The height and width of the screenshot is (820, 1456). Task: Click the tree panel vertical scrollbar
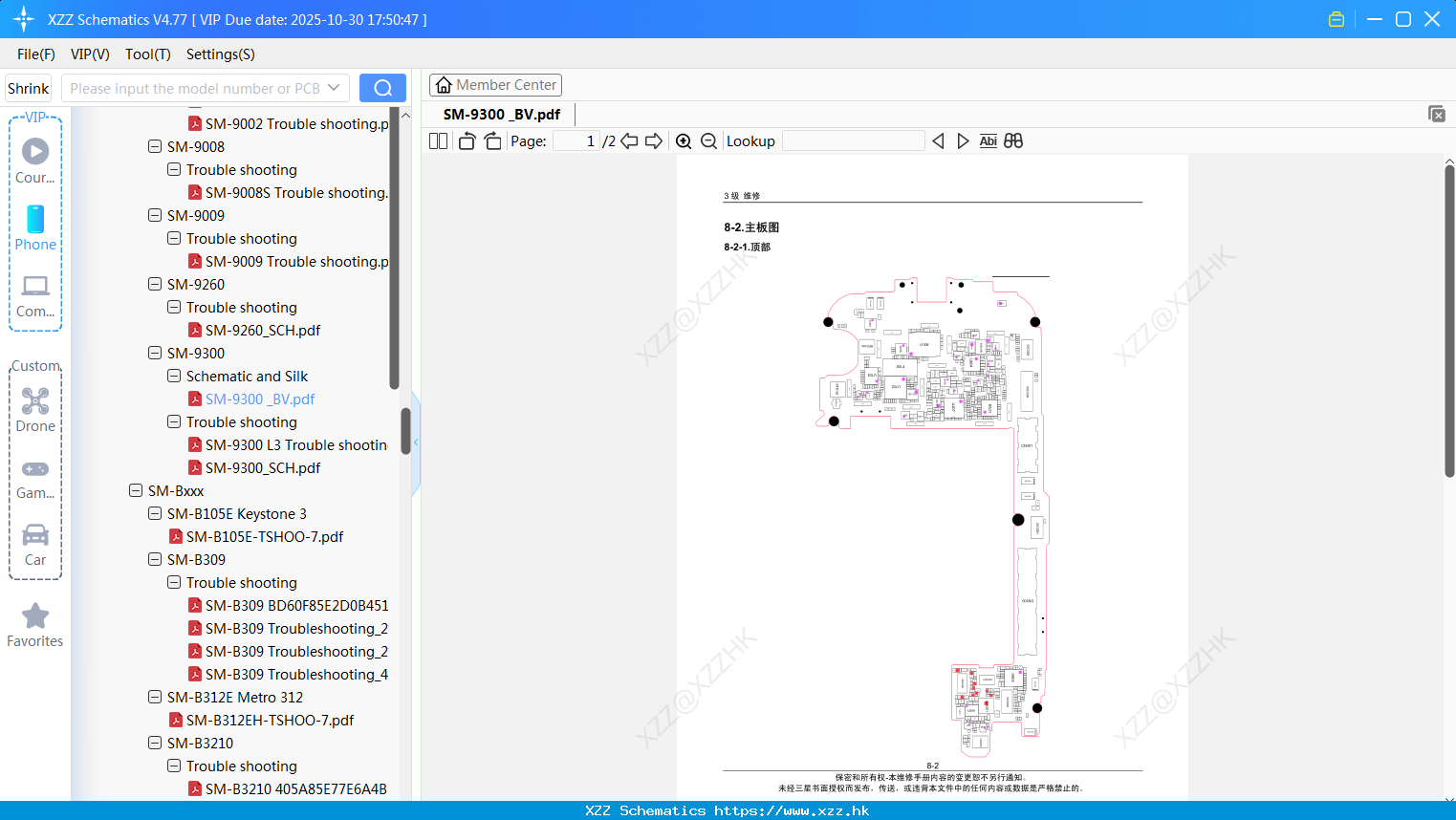pos(405,431)
